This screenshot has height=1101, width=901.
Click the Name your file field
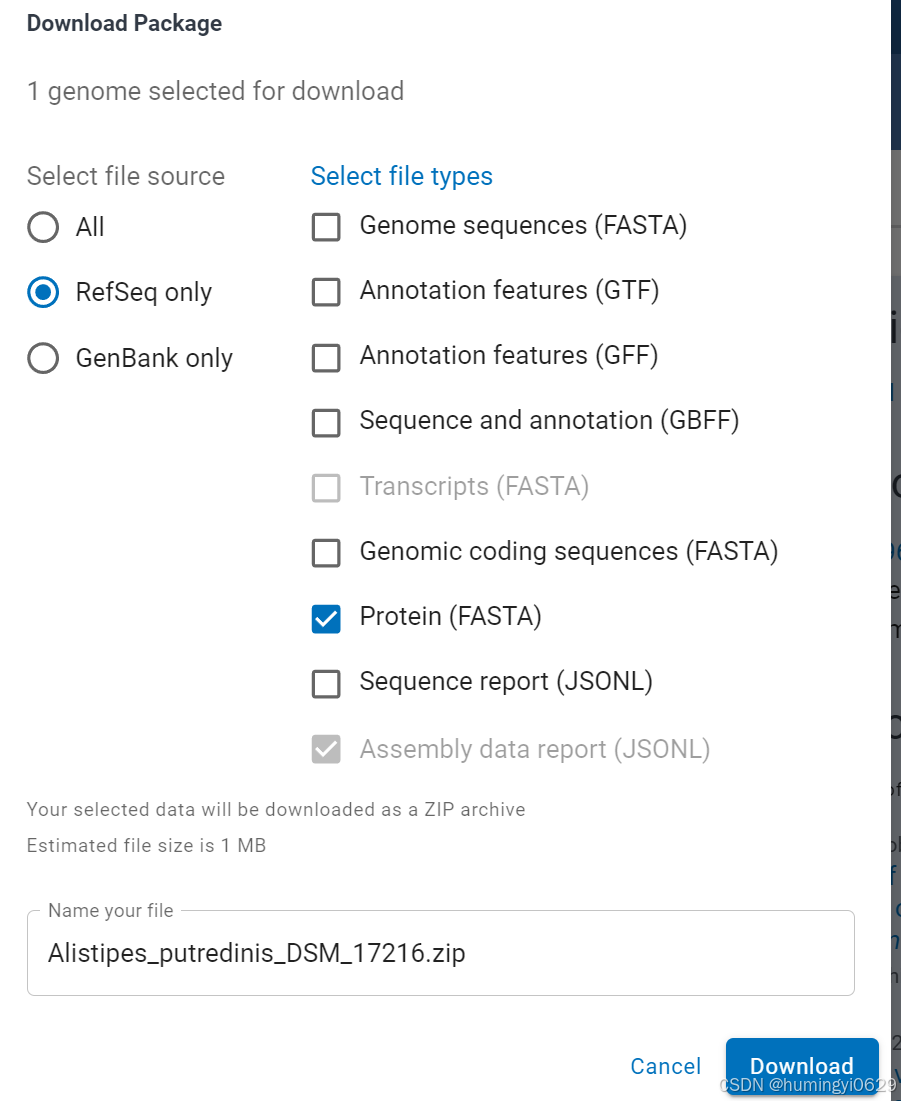(440, 953)
